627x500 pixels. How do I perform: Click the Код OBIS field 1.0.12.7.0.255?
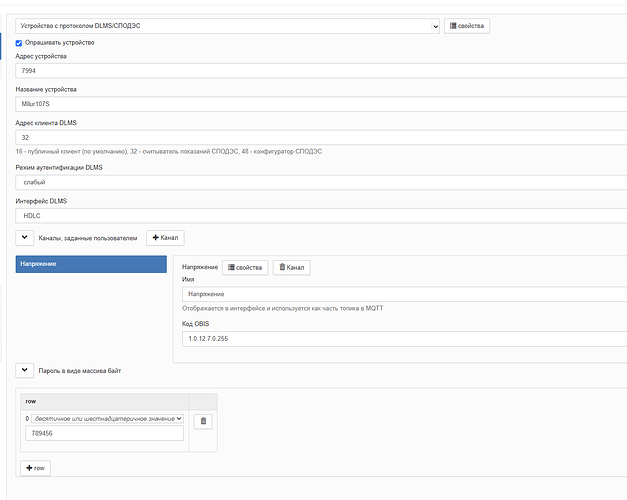[404, 339]
